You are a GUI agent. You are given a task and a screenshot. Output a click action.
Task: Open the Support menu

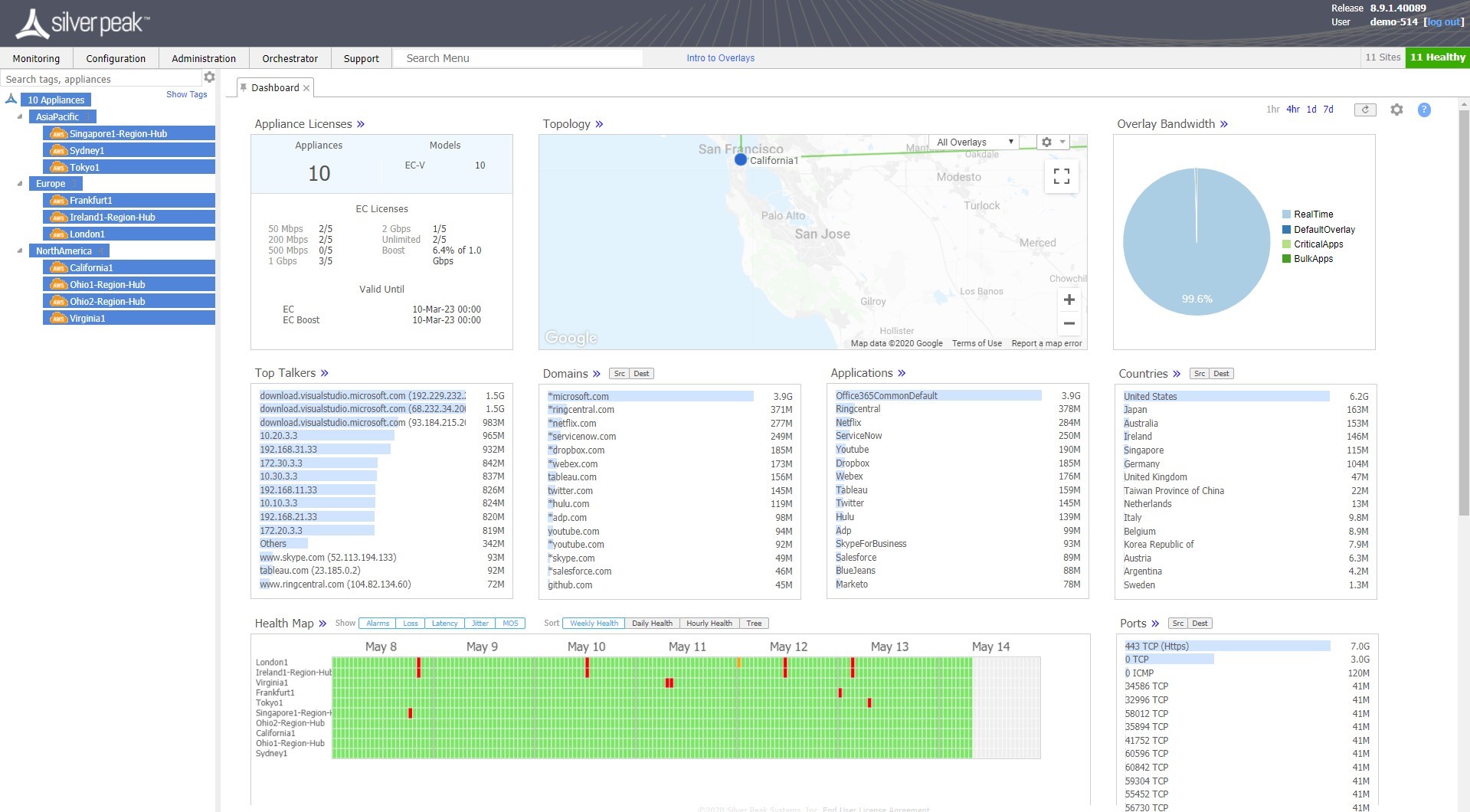tap(362, 58)
